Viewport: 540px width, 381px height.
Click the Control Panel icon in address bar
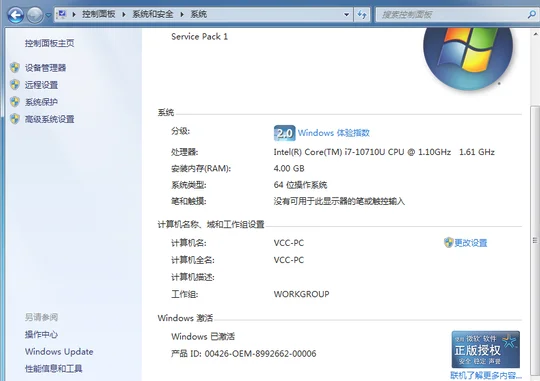pyautogui.click(x=62, y=14)
